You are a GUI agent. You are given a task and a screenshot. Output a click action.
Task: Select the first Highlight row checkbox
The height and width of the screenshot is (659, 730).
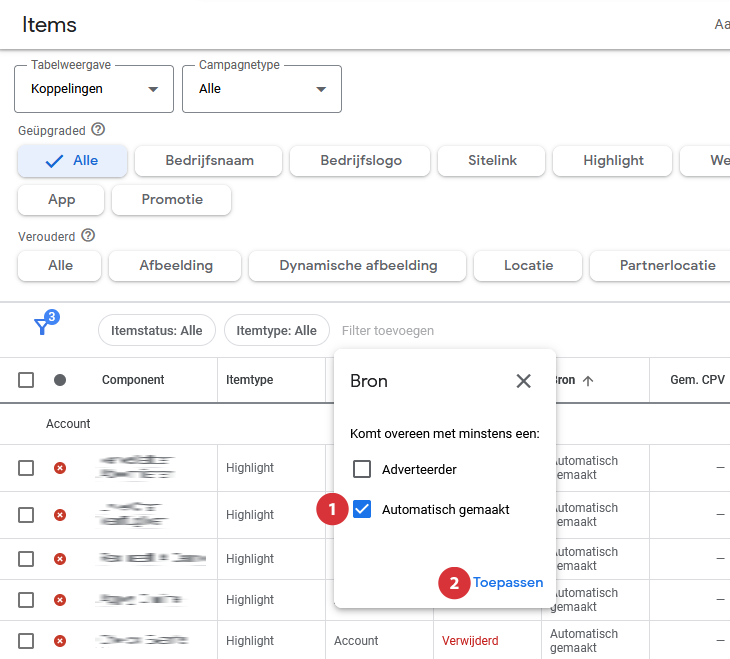[x=26, y=468]
